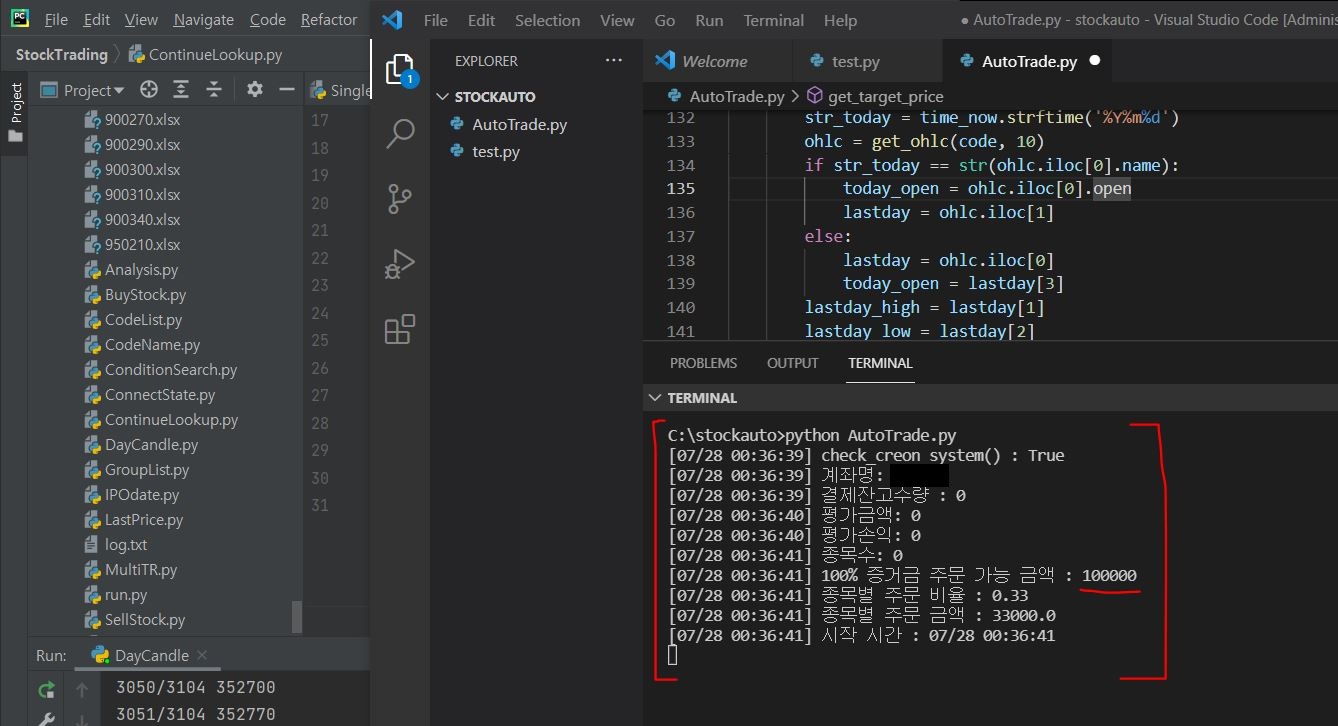This screenshot has width=1338, height=726.
Task: Open AutoTrade.py in VS Code Explorer
Action: pyautogui.click(x=519, y=125)
